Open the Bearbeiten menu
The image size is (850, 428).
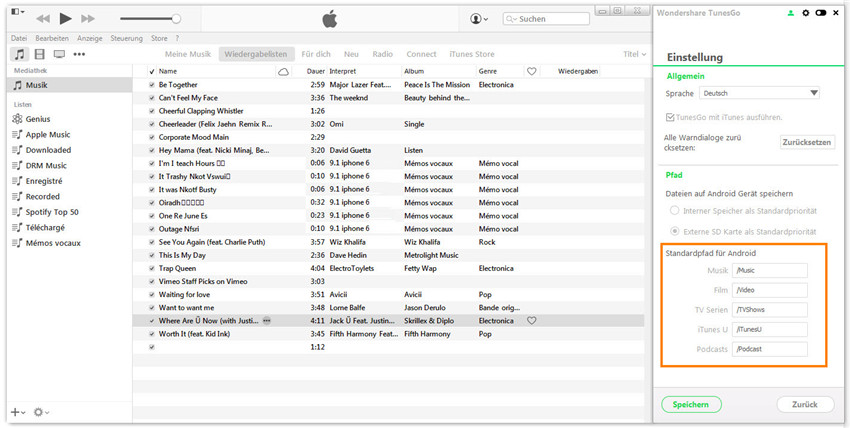click(x=52, y=38)
